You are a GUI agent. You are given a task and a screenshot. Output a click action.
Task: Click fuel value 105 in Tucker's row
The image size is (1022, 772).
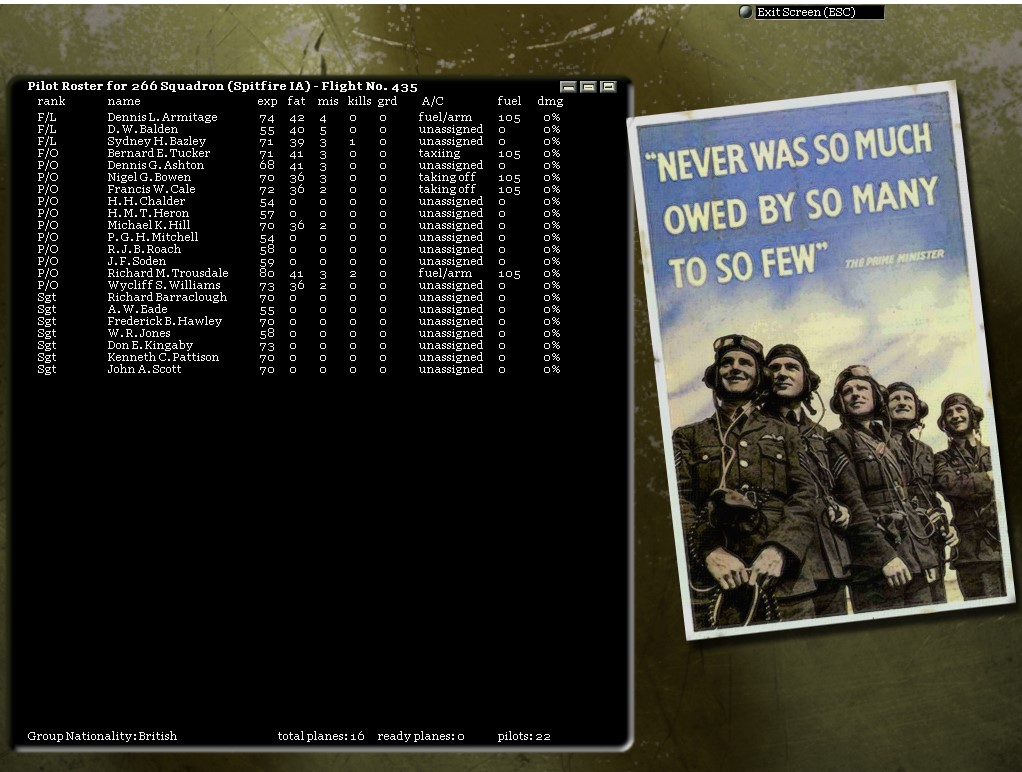pos(509,154)
